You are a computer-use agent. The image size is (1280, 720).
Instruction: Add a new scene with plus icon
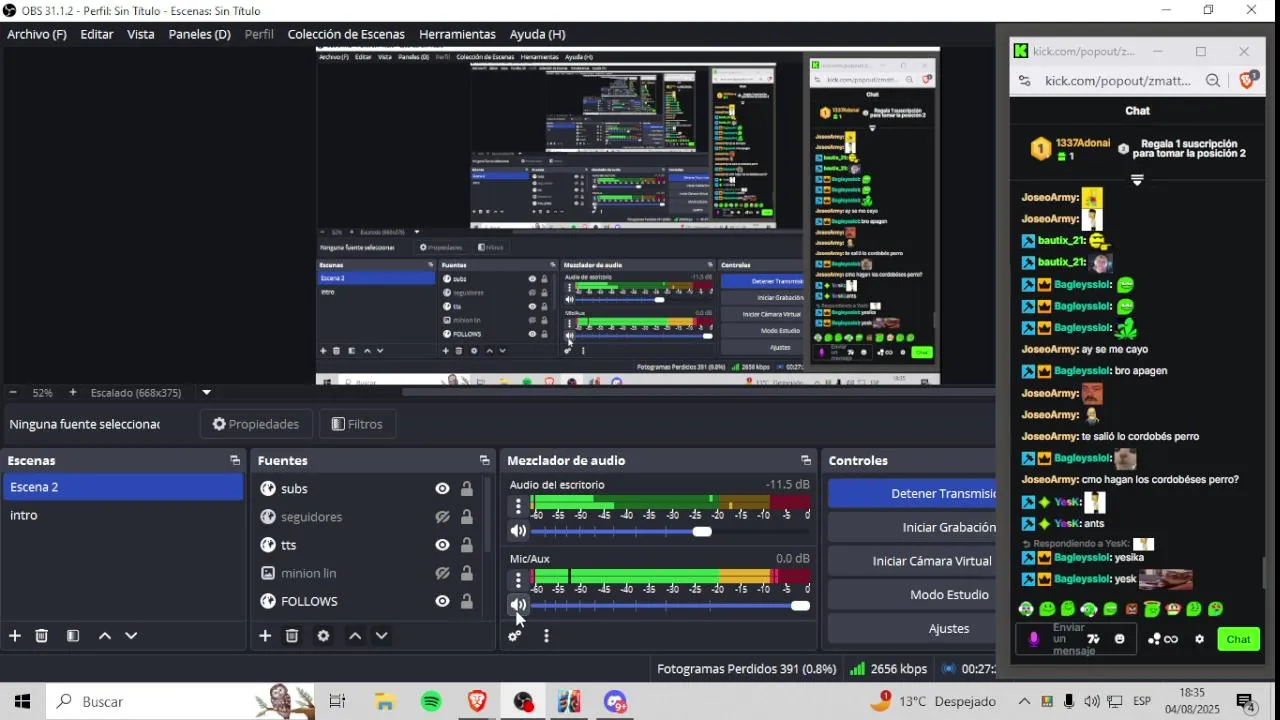(15, 636)
